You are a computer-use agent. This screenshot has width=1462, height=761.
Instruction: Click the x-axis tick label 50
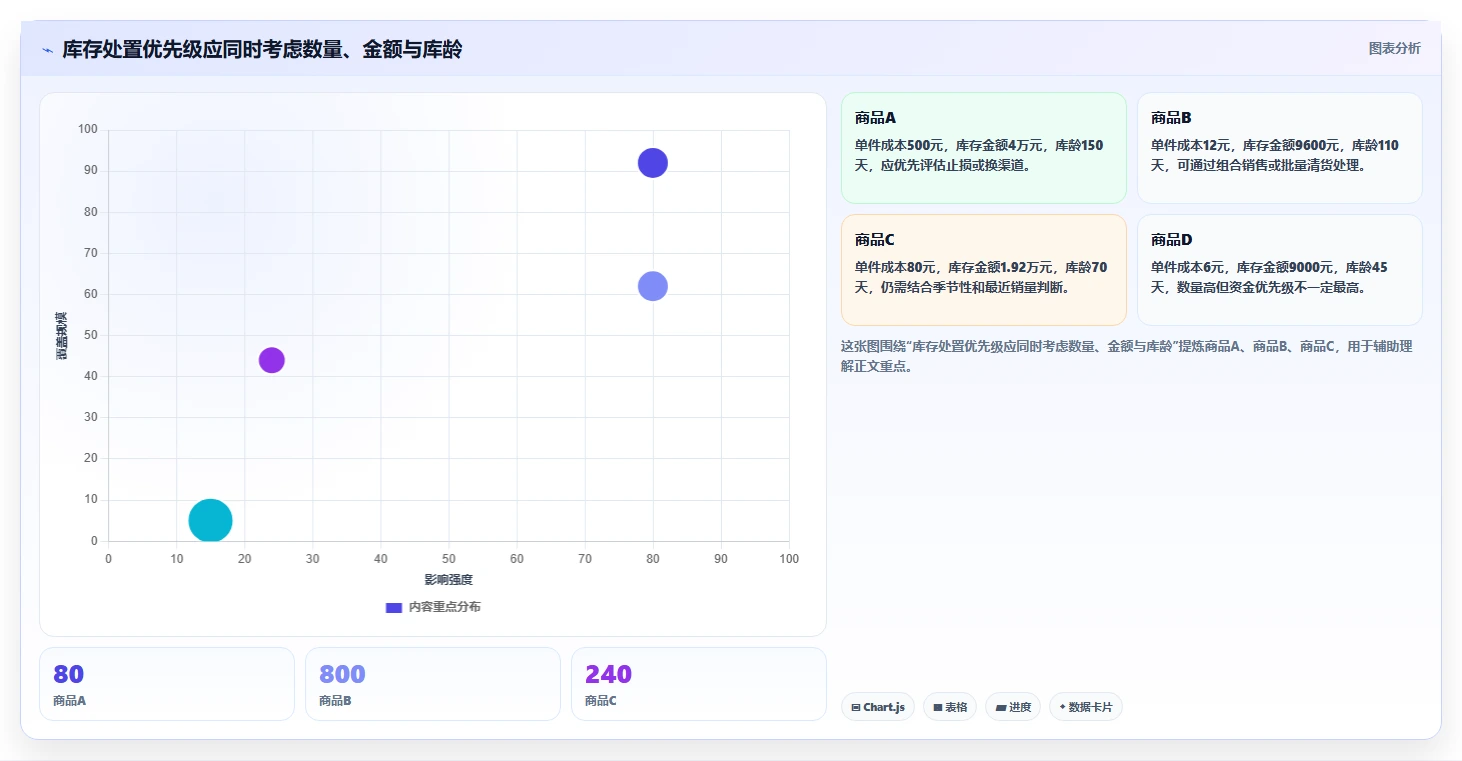[448, 559]
